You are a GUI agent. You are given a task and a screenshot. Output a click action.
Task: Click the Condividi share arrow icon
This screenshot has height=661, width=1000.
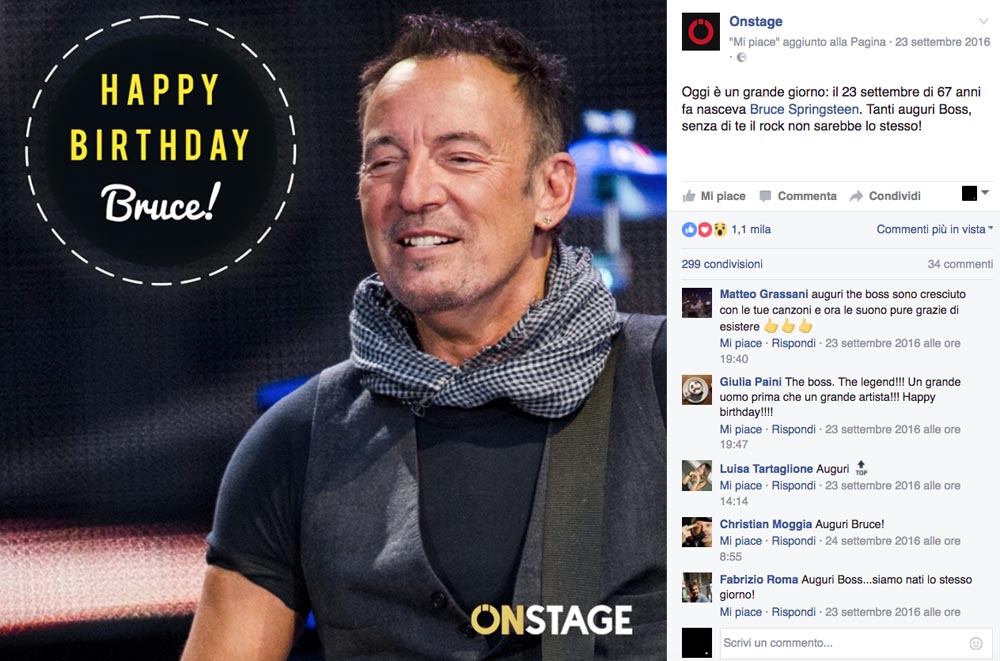point(856,196)
